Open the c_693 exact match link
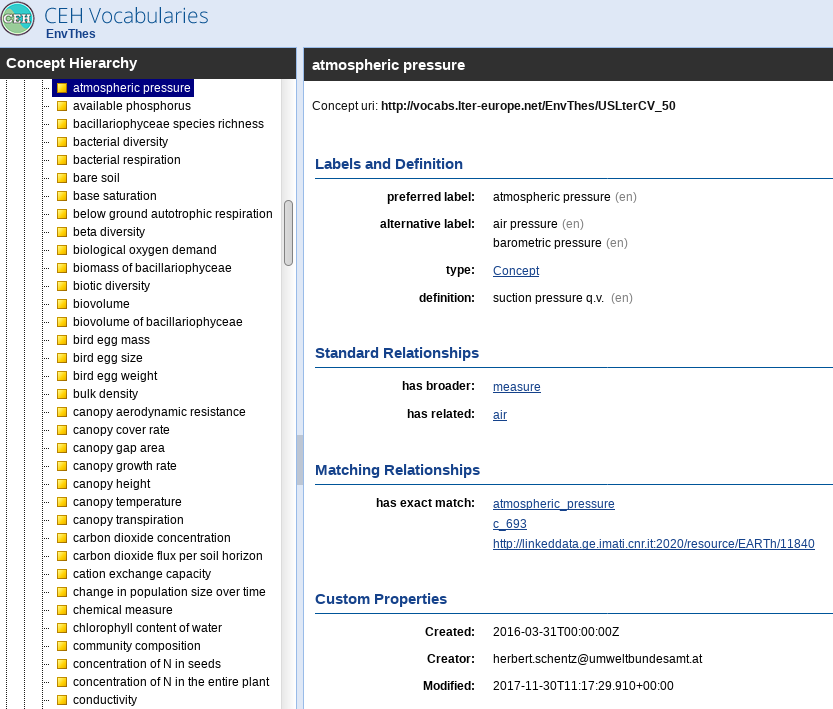The image size is (833, 709). click(509, 524)
